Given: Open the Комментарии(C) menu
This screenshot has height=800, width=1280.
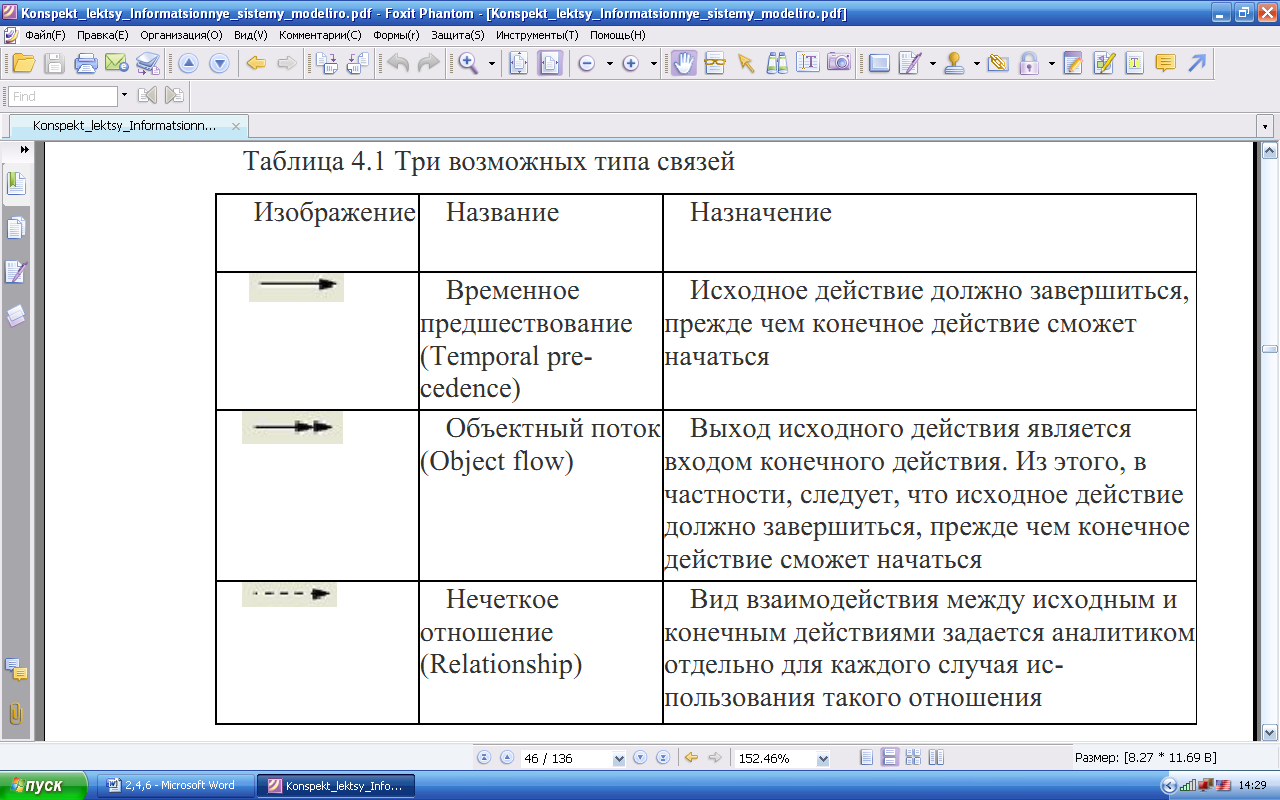Looking at the screenshot, I should click(320, 34).
